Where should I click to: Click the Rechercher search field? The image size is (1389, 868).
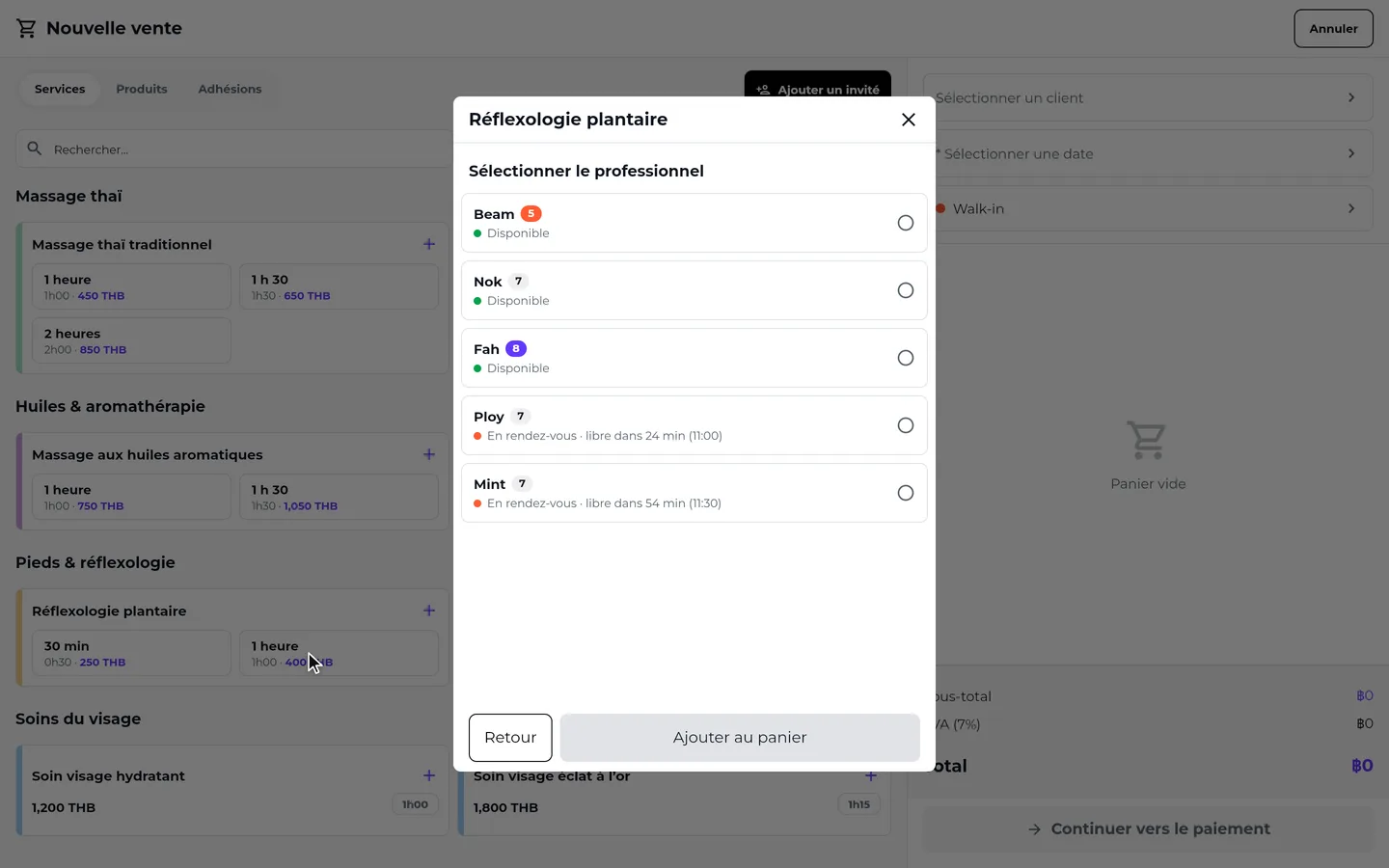(x=233, y=149)
